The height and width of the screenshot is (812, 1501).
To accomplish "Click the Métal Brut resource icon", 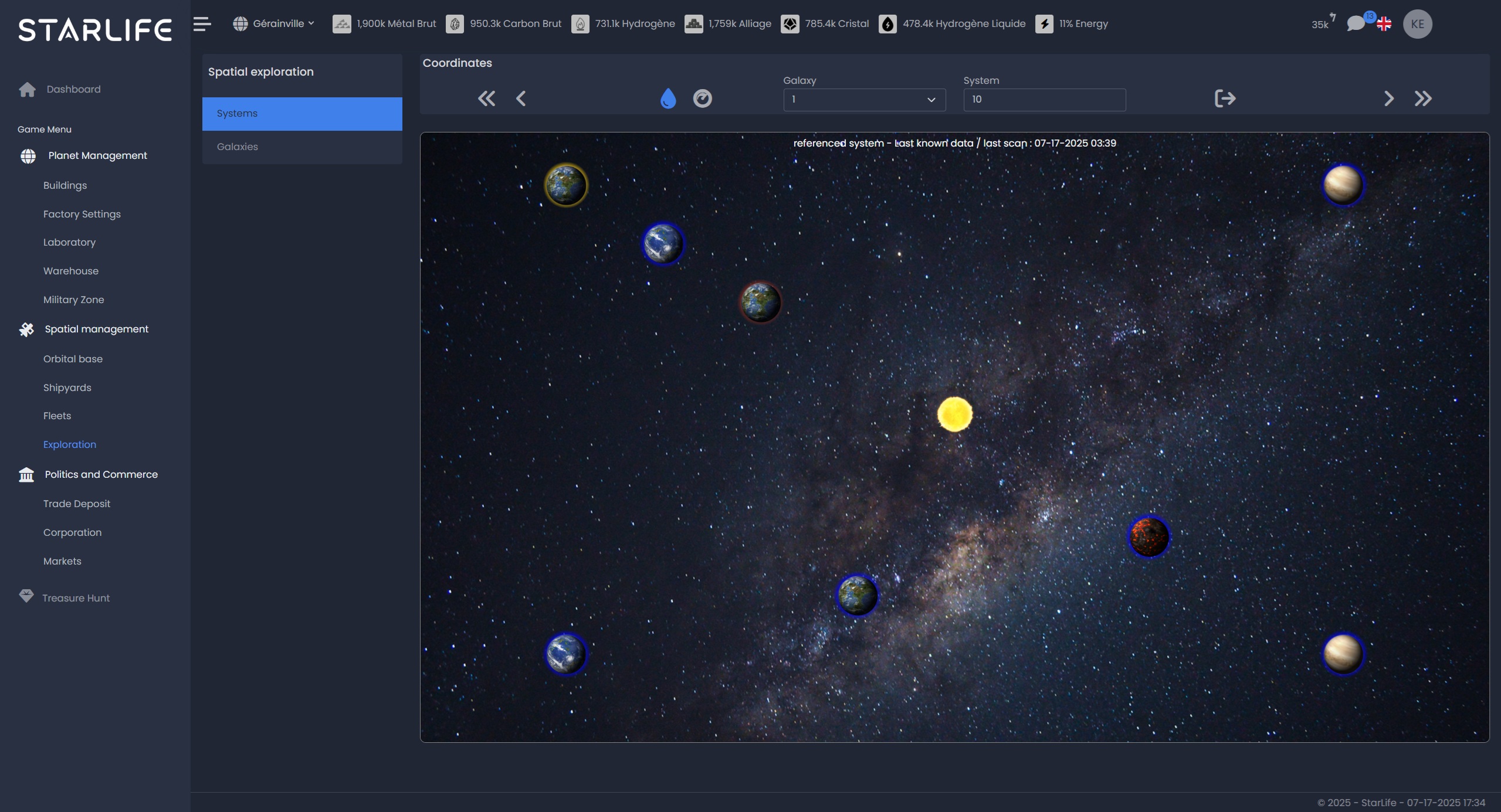I will 341,24.
